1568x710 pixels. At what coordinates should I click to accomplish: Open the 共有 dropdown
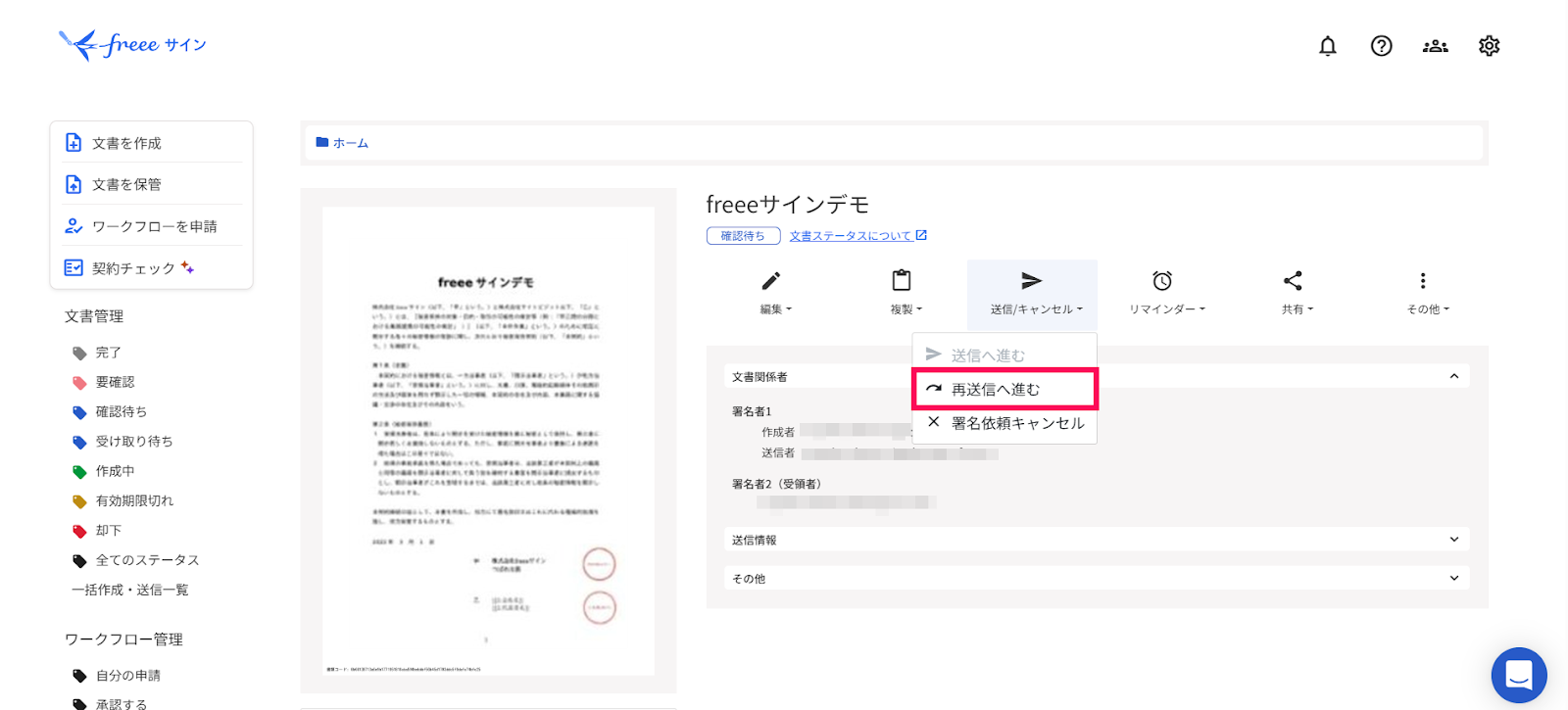point(1298,309)
